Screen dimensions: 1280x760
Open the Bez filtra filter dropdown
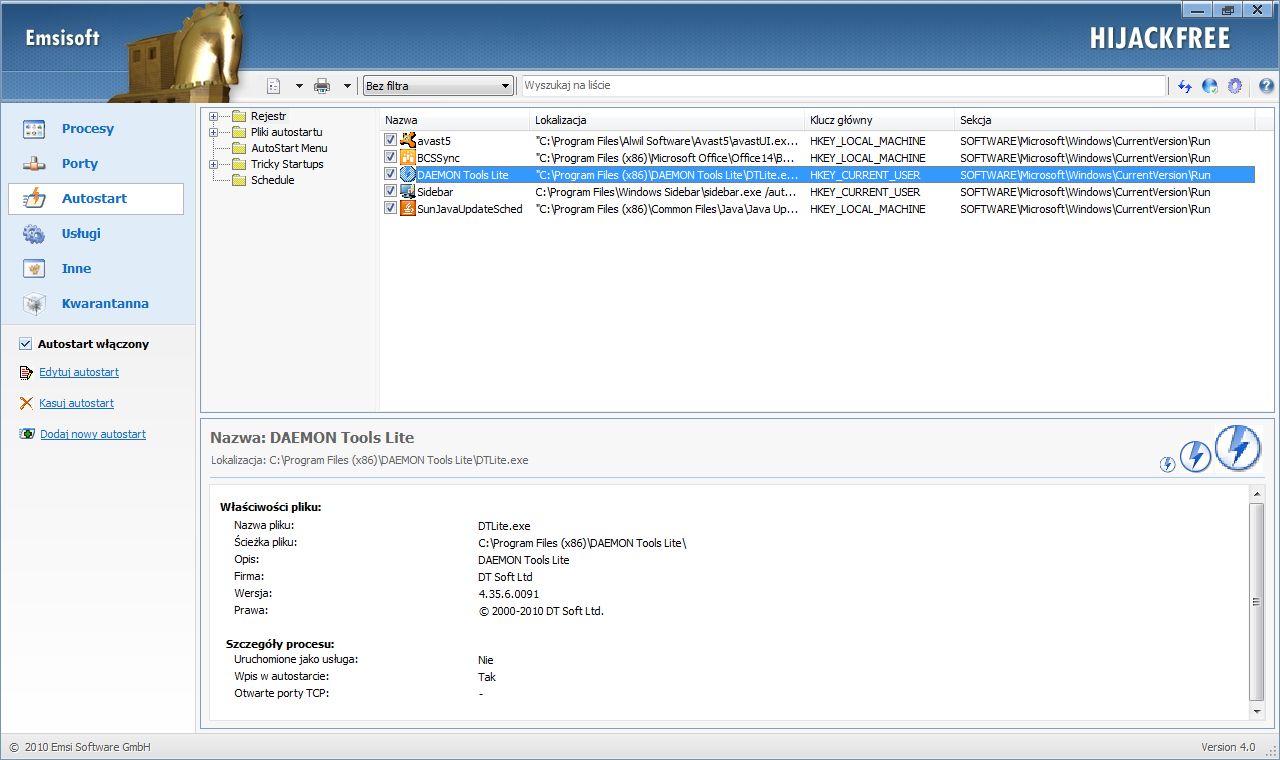pyautogui.click(x=438, y=86)
